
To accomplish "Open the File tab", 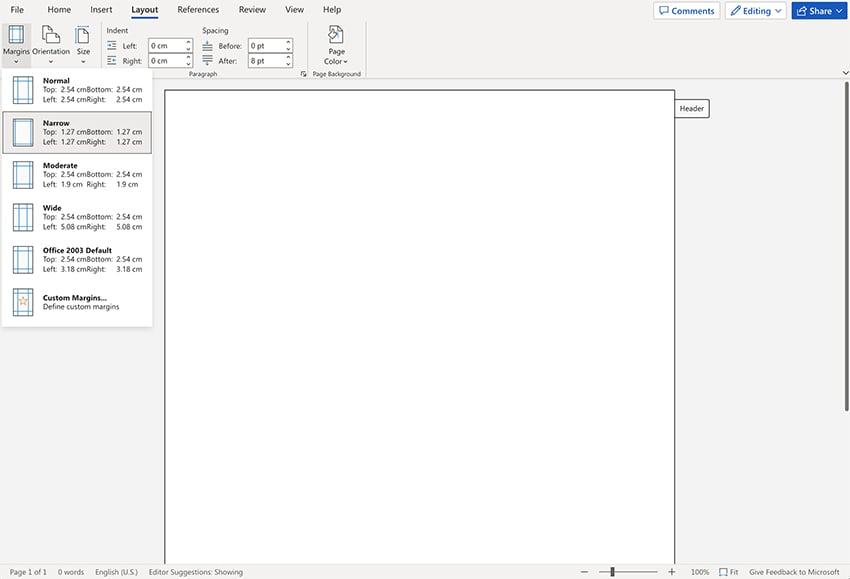I will tap(17, 10).
